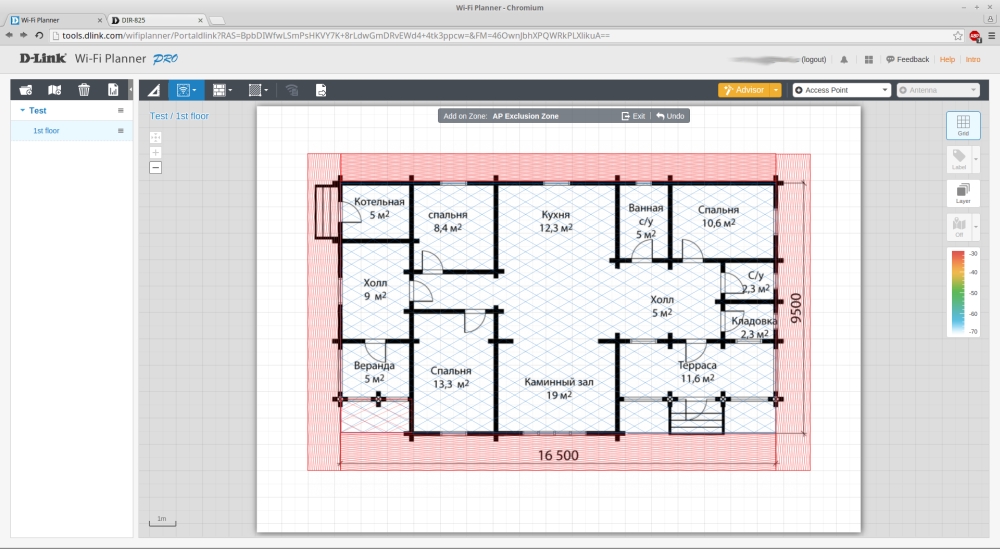Image resolution: width=1000 pixels, height=549 pixels.
Task: Click the export file icon in toolbar
Action: pyautogui.click(x=321, y=90)
